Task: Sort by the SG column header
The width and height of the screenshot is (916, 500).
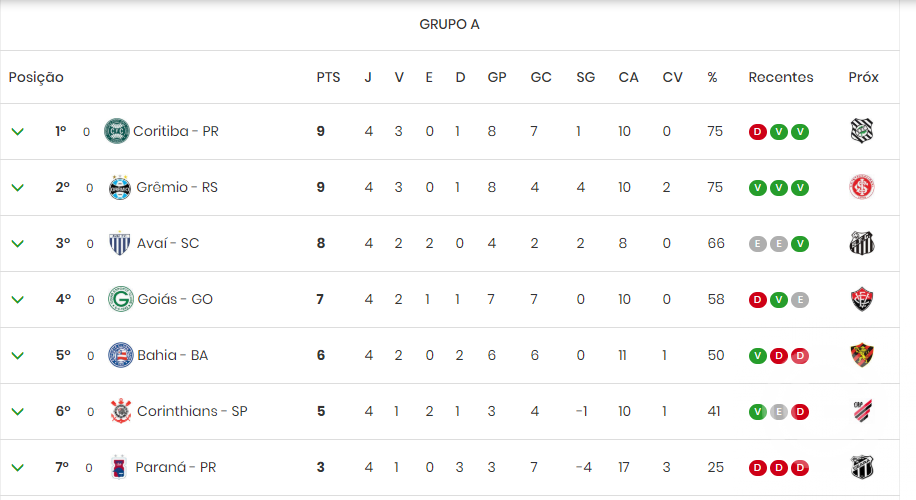Action: [x=585, y=77]
